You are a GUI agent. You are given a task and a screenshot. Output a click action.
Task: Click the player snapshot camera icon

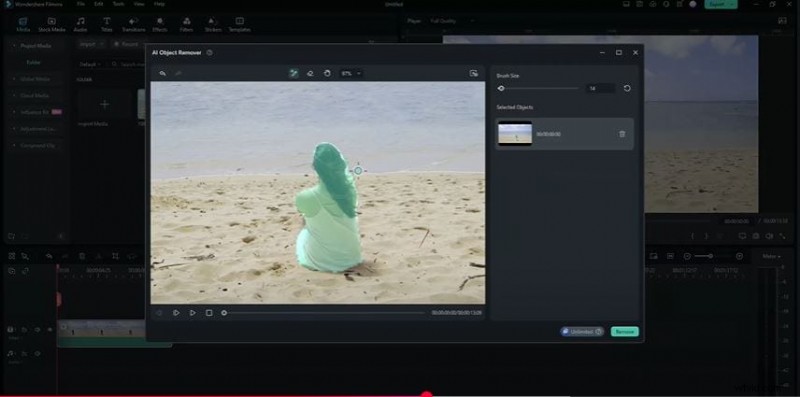tap(756, 236)
